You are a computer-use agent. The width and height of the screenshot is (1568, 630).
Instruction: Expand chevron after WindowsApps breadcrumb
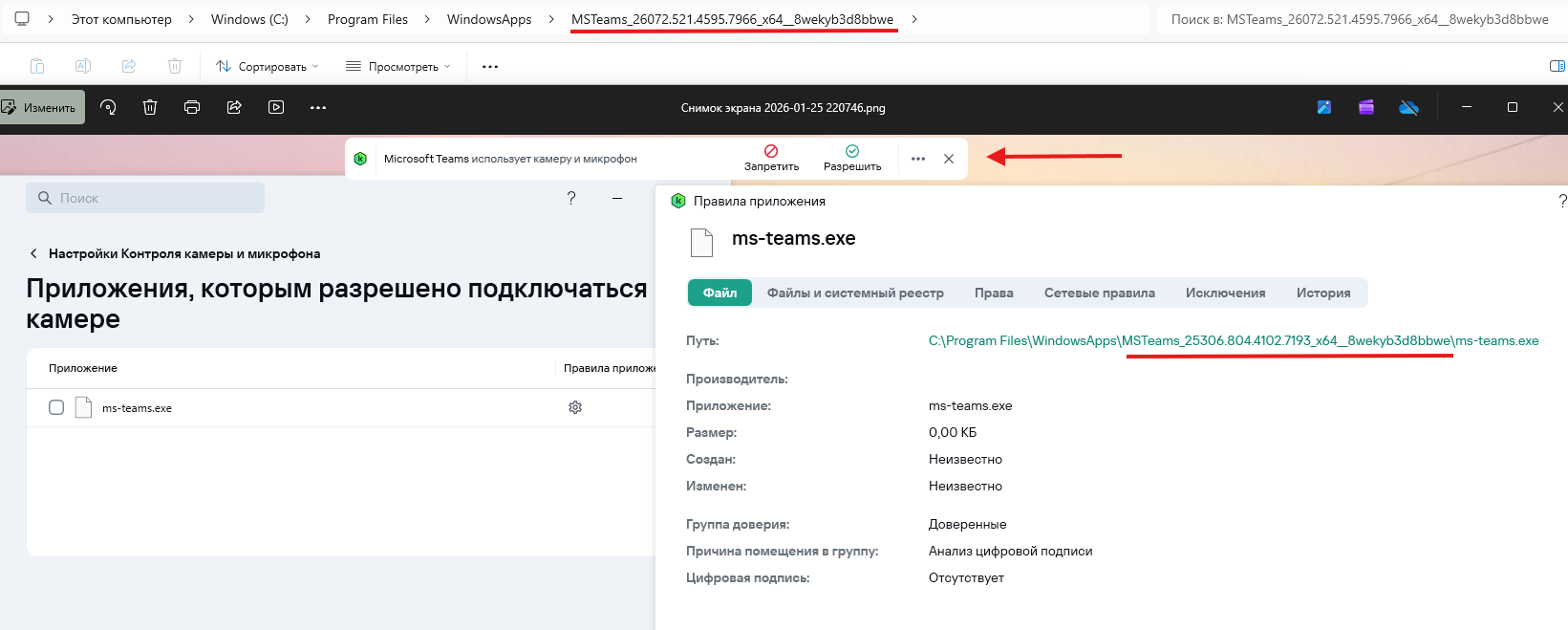(x=551, y=19)
